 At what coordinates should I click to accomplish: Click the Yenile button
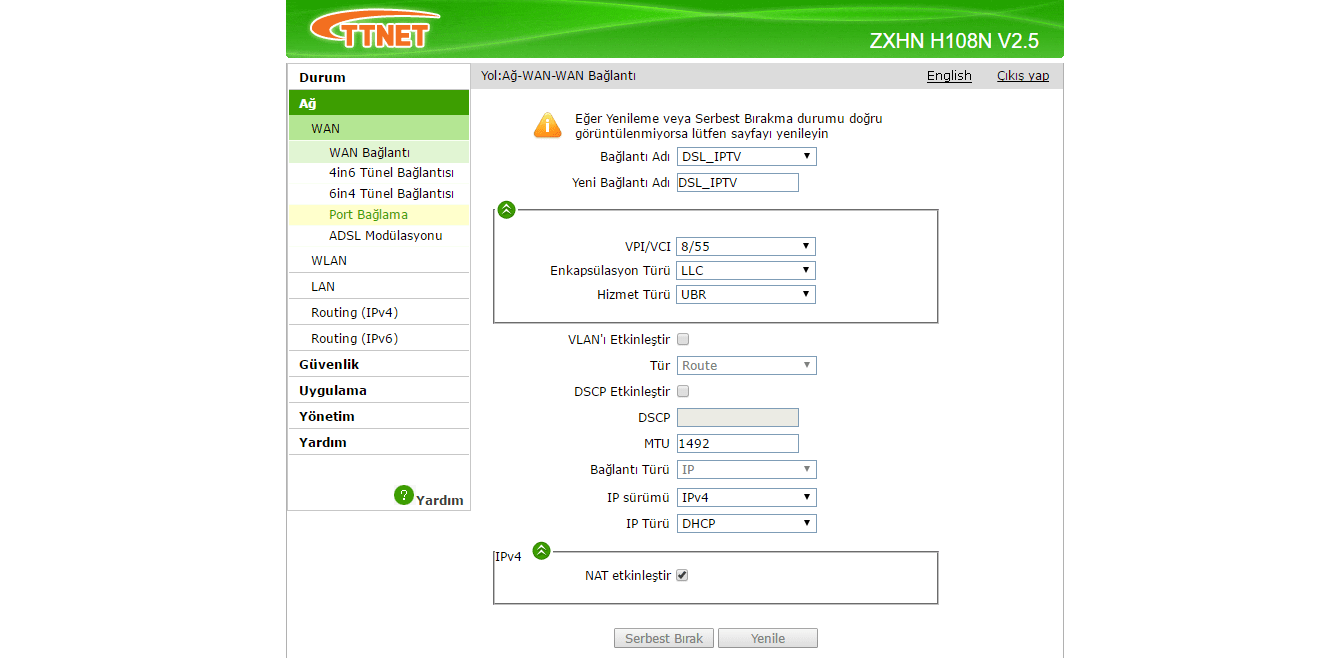pos(768,638)
